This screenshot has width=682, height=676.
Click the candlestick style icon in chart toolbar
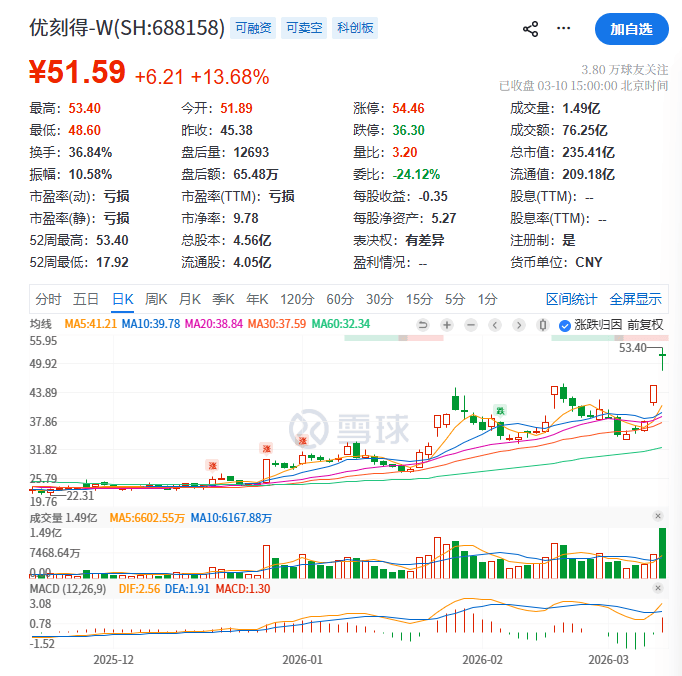point(543,325)
